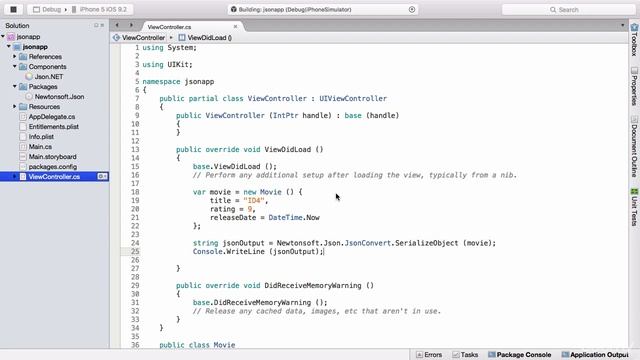
Task: Close the Solution pad
Action: pyautogui.click(x=102, y=25)
